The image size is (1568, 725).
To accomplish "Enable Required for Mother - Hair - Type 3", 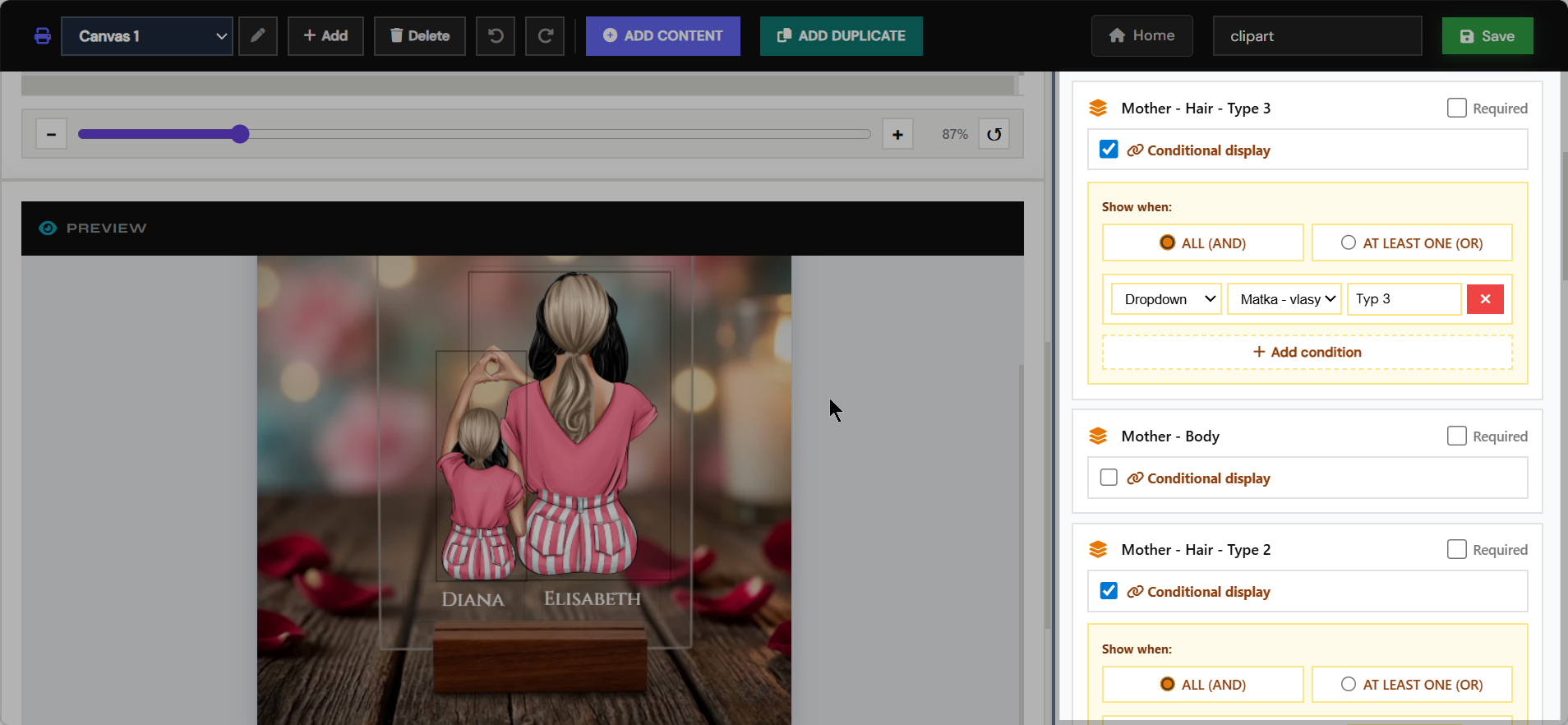I will [x=1456, y=108].
